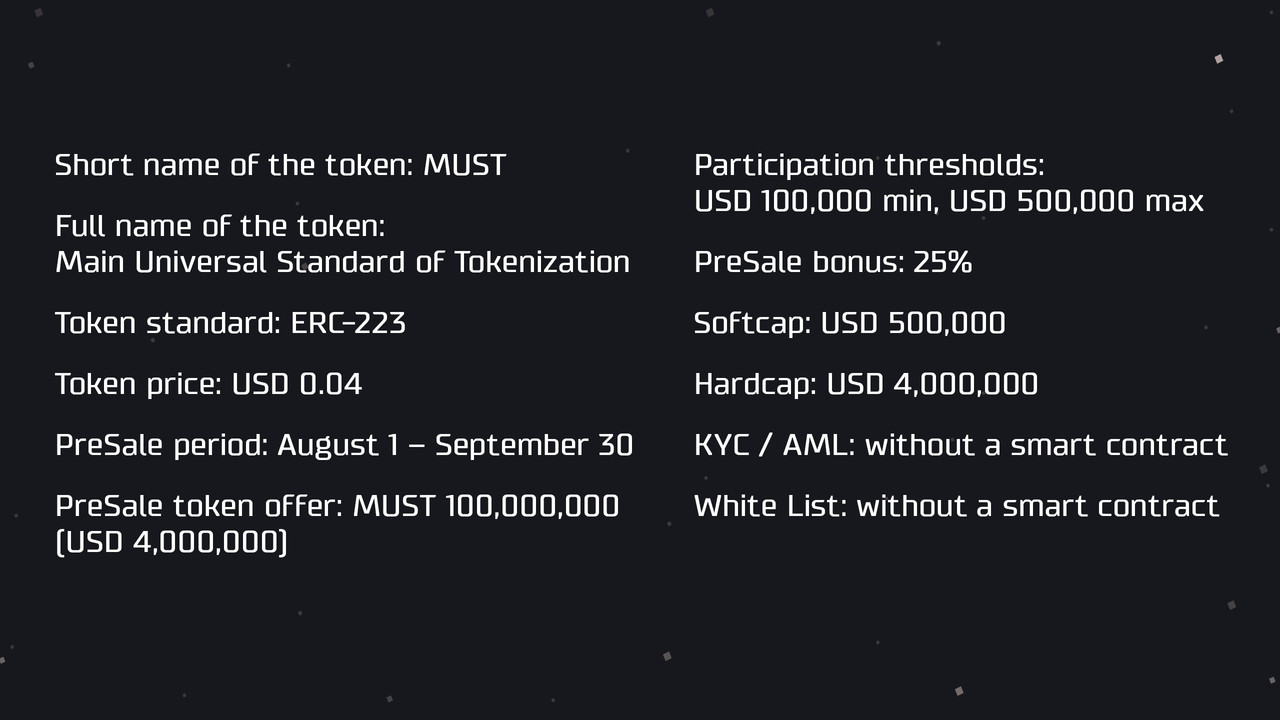
Task: Click the 'Short name of the token: MUST' line
Action: point(280,165)
